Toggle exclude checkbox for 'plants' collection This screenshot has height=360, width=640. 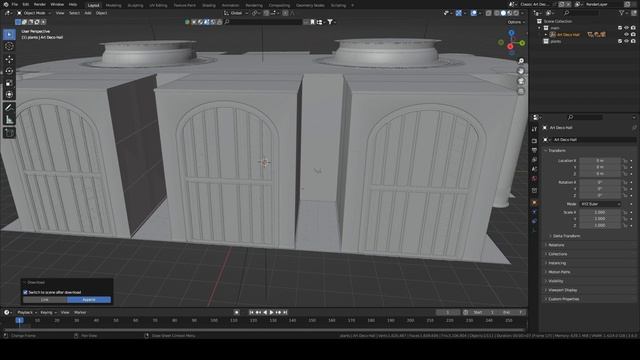620,41
